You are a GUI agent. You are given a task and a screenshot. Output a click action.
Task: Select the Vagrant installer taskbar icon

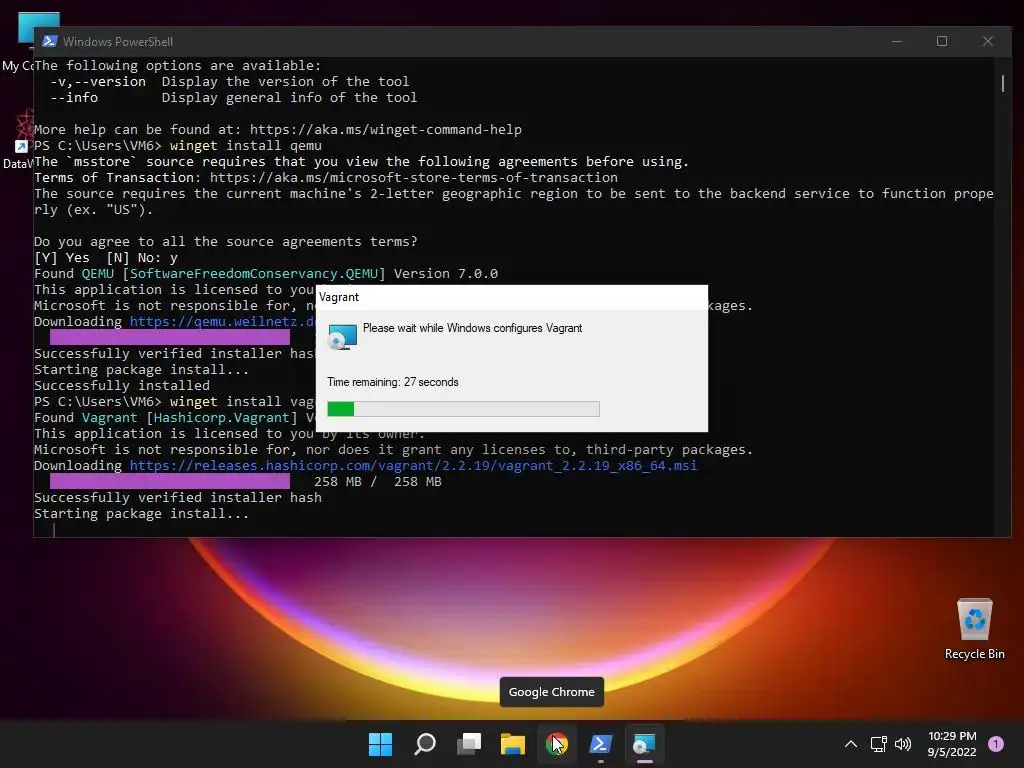[645, 744]
